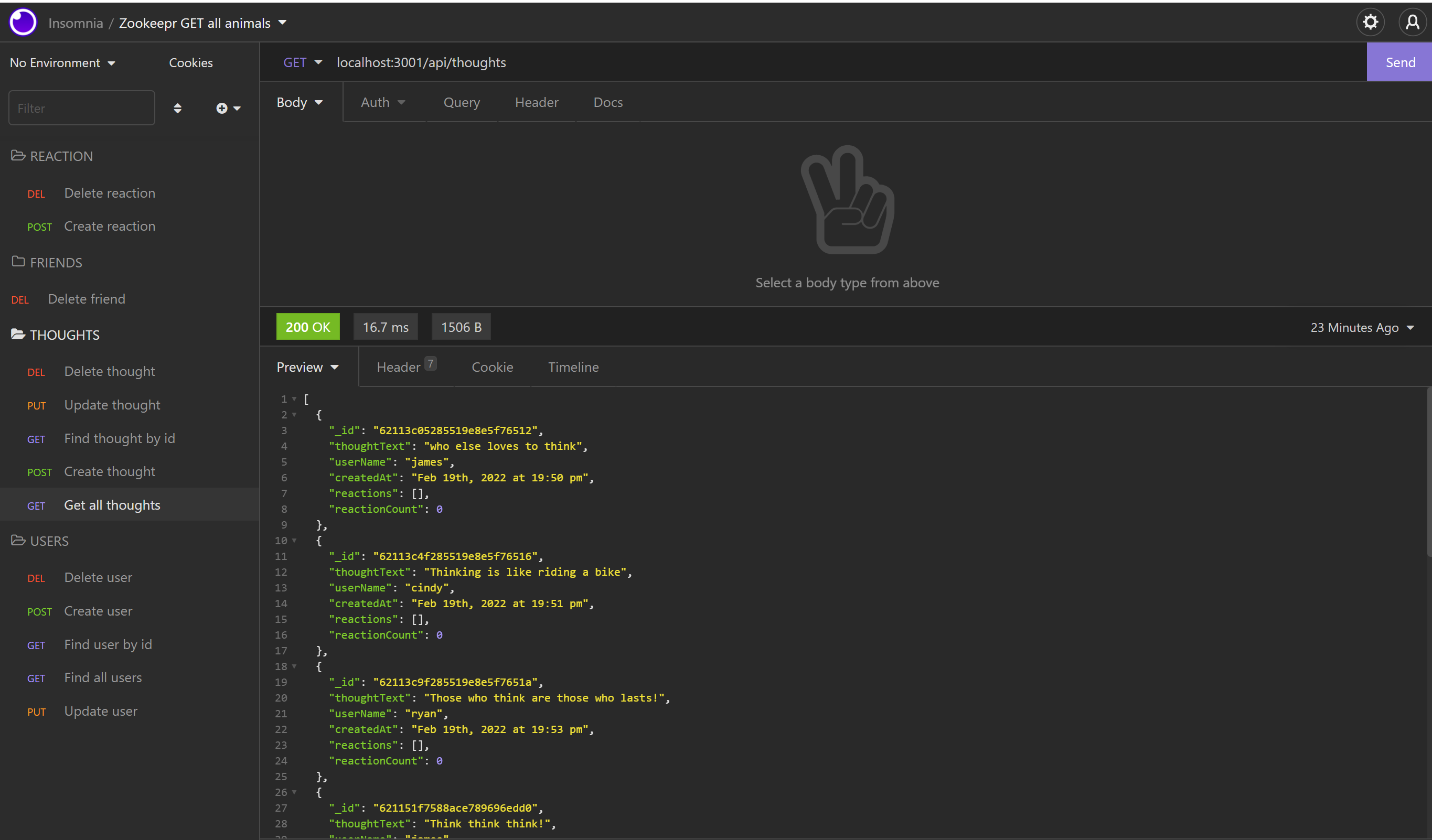The width and height of the screenshot is (1432, 840).
Task: Collapse the USERS folder
Action: tap(40, 540)
